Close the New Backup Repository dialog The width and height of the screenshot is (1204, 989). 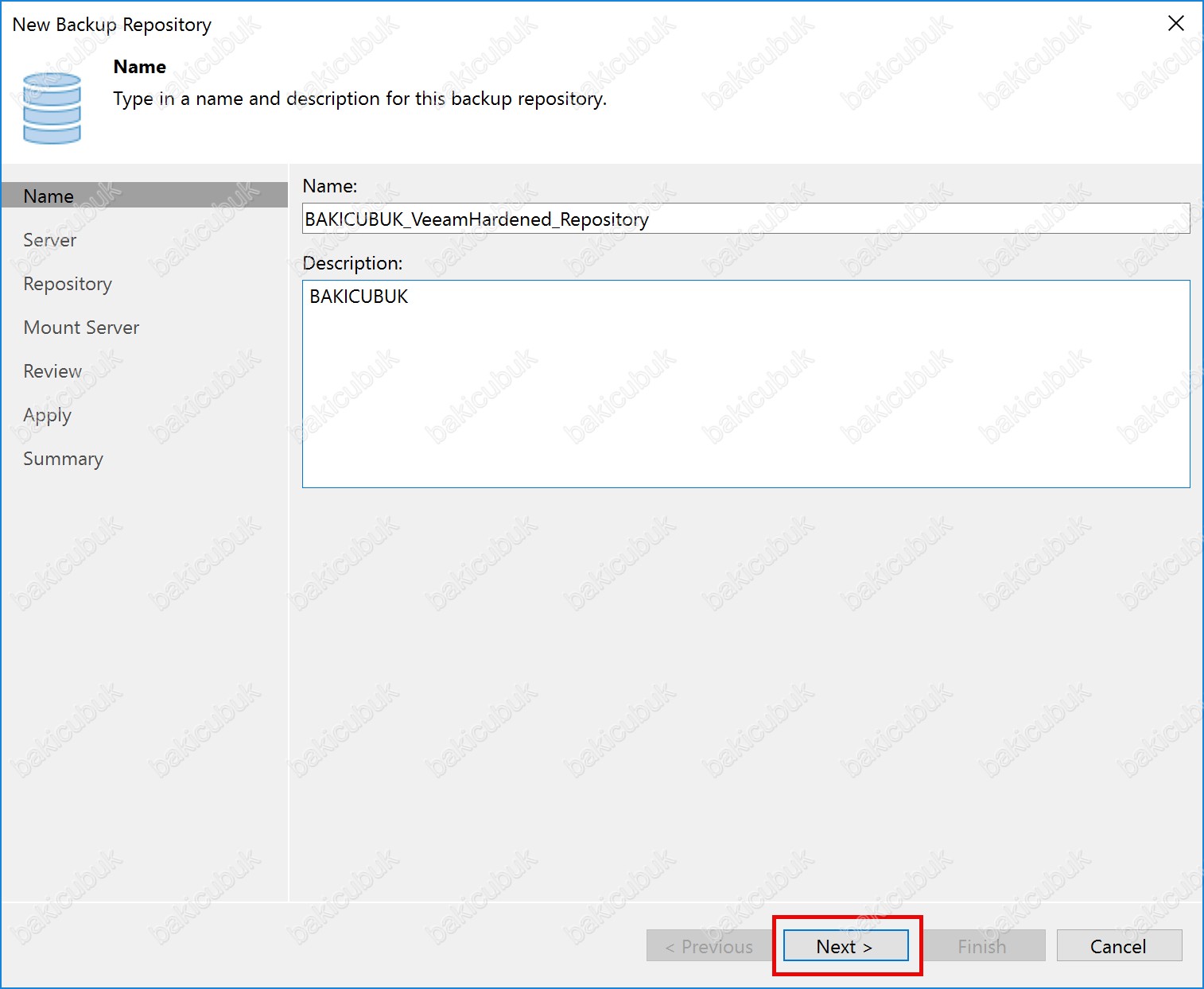(x=1175, y=24)
